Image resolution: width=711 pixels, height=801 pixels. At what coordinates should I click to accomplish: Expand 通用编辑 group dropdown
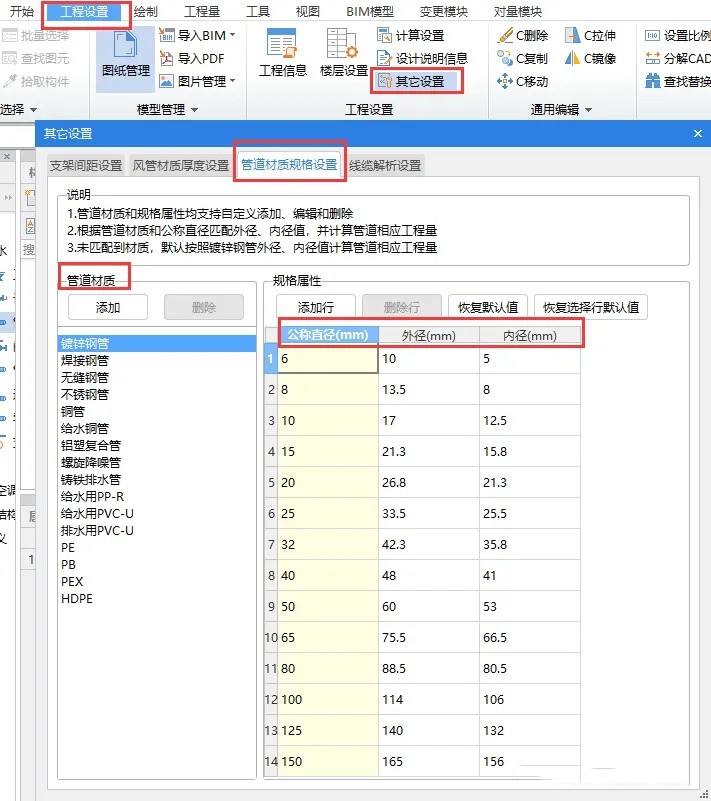(588, 110)
